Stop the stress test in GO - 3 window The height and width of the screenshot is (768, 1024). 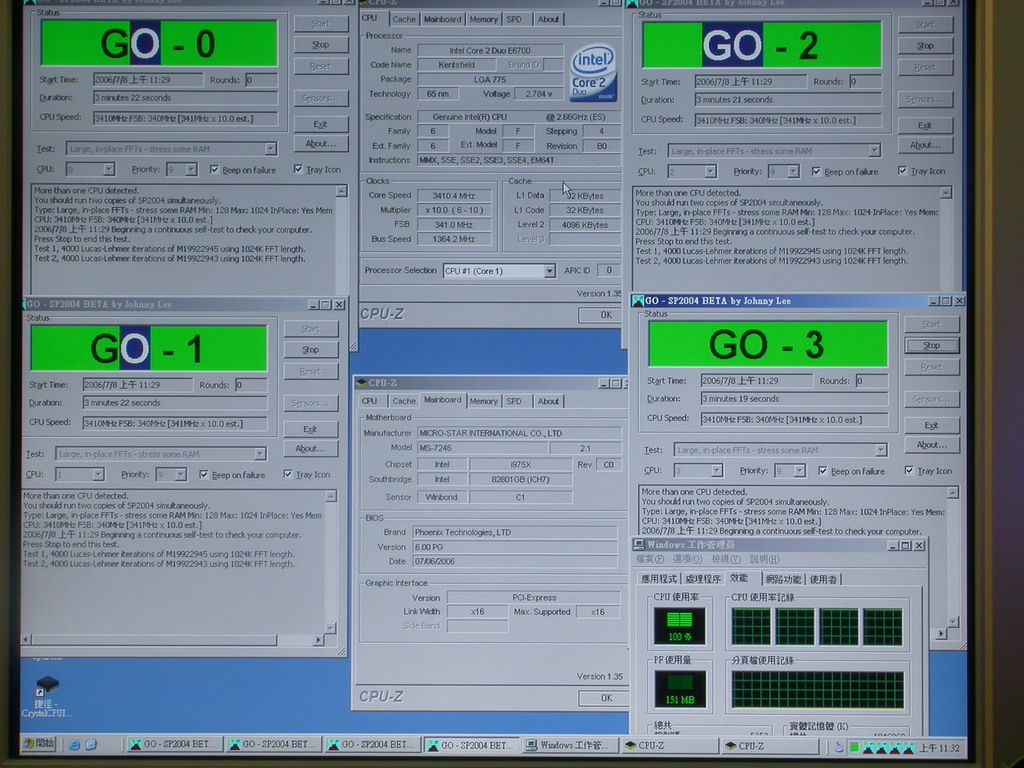(x=931, y=345)
